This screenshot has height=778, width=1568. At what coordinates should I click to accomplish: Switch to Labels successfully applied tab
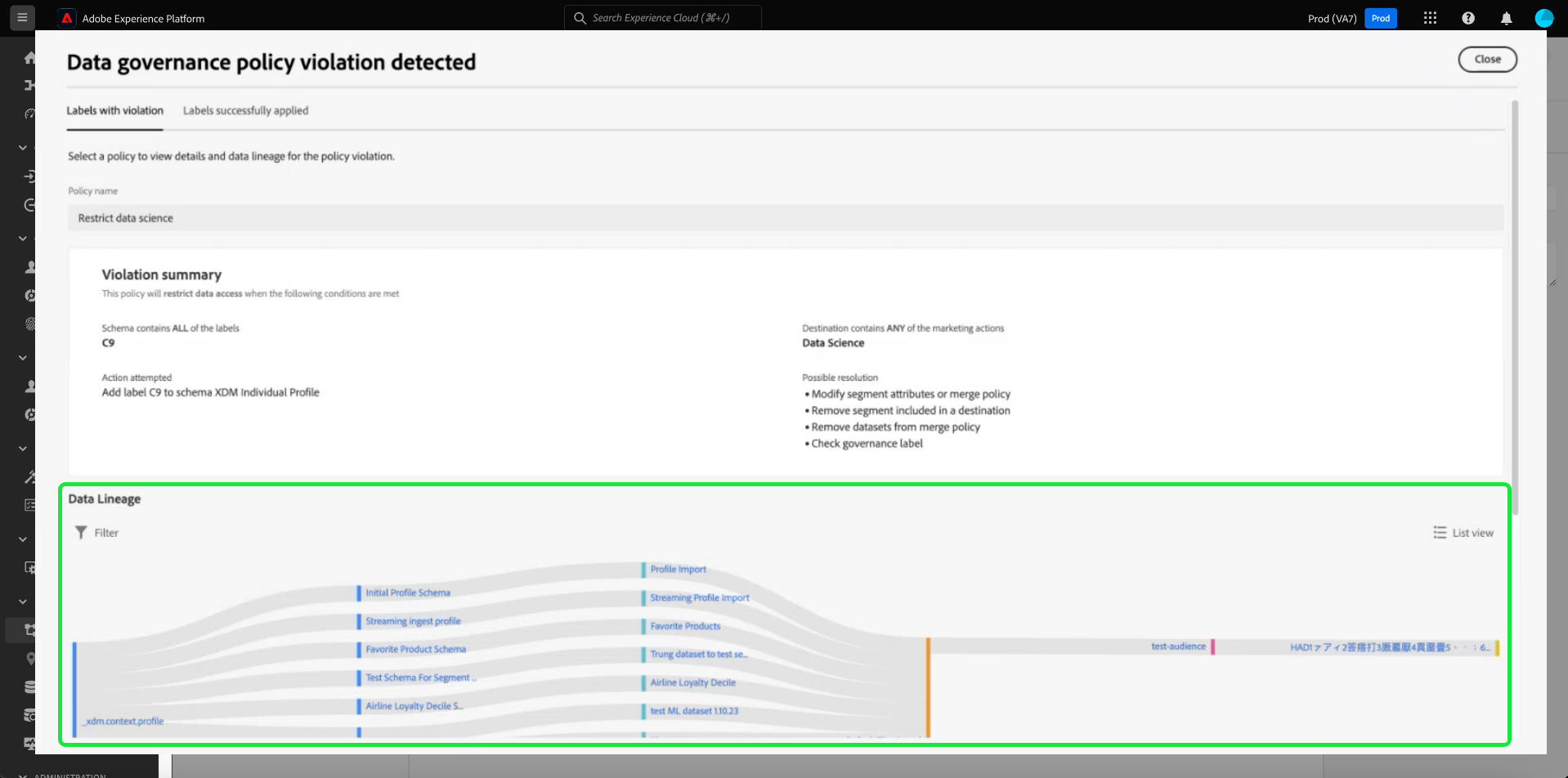pyautogui.click(x=245, y=110)
